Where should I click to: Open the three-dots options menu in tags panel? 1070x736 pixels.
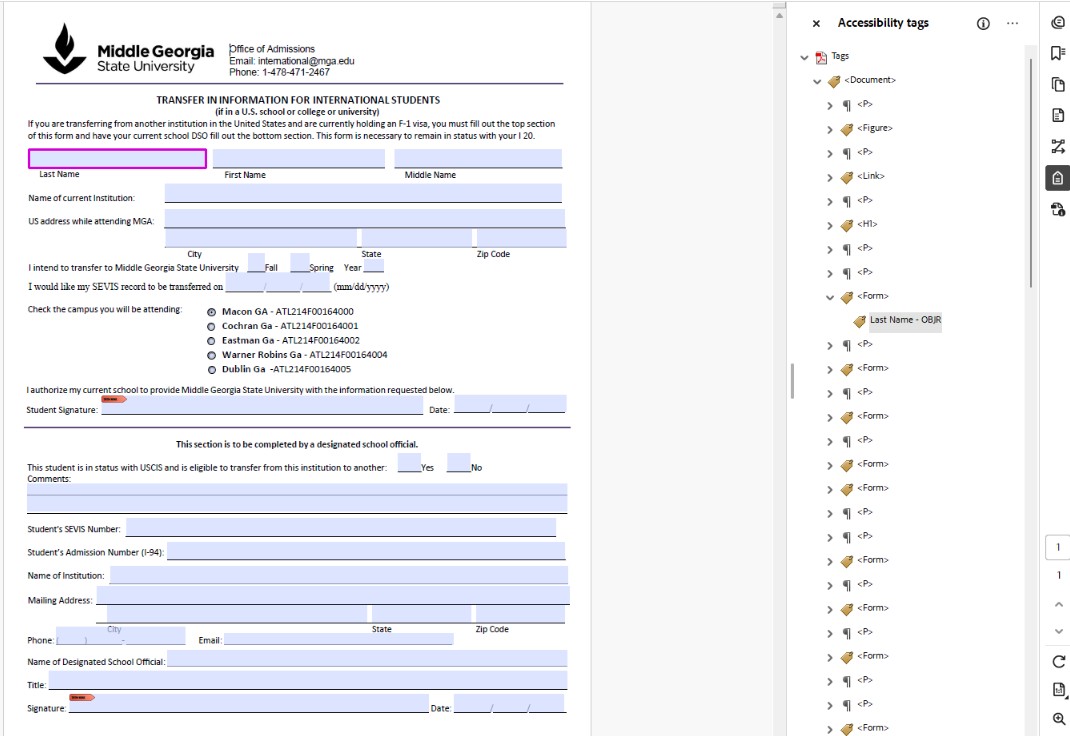[x=1012, y=24]
